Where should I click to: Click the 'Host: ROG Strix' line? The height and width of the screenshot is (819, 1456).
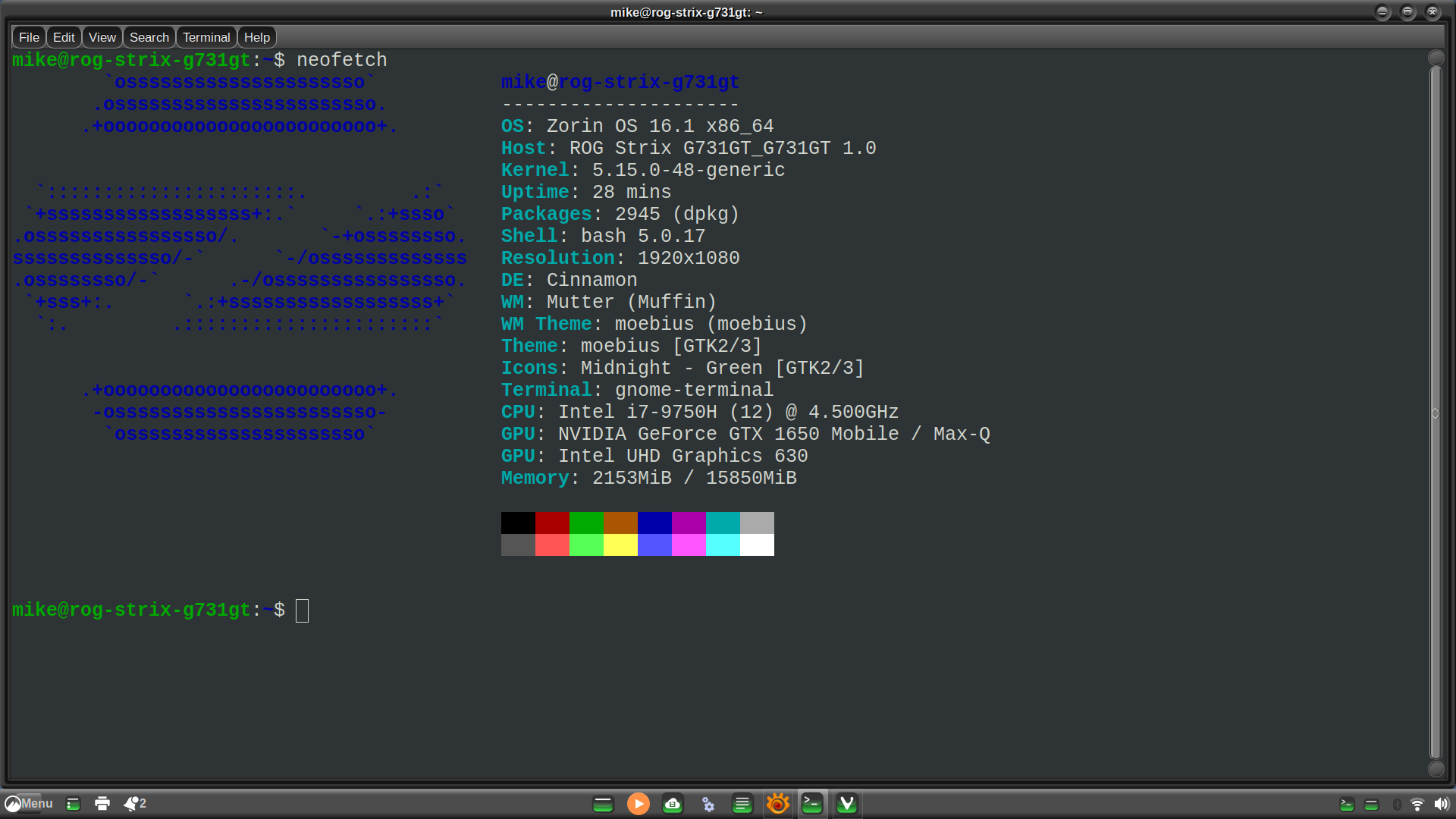[x=689, y=149]
